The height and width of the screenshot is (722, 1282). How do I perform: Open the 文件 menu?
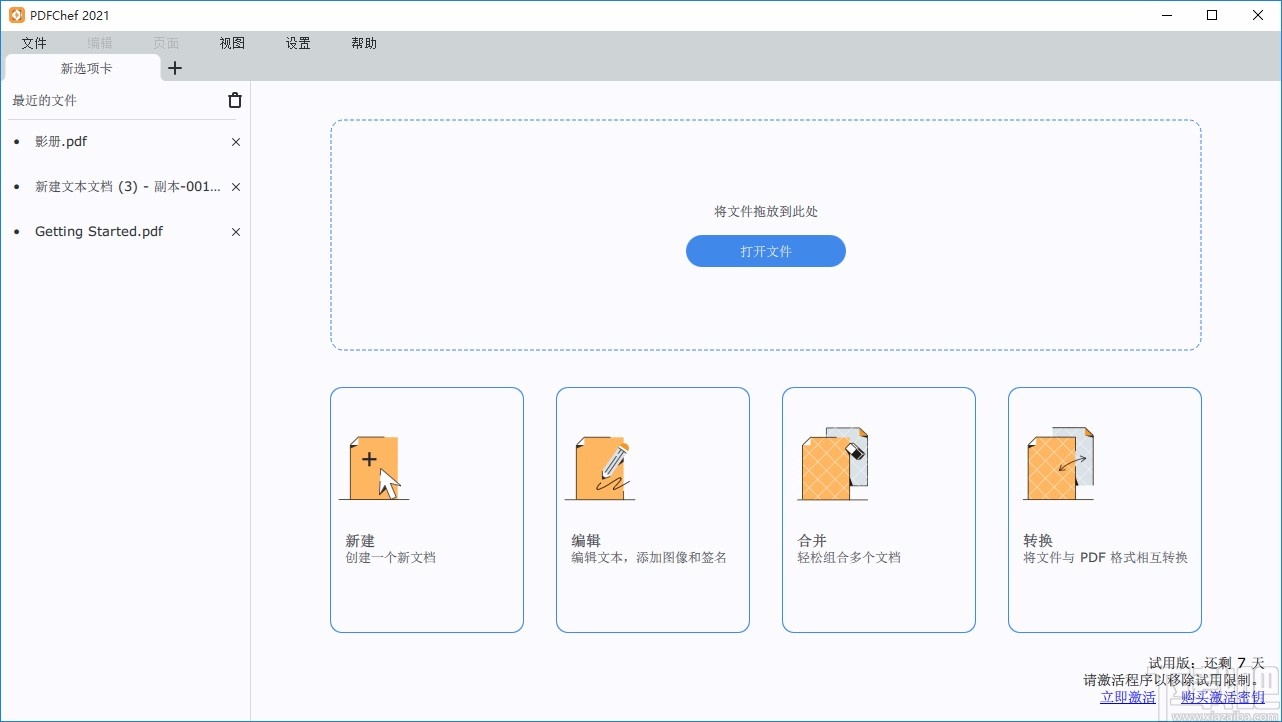(33, 43)
